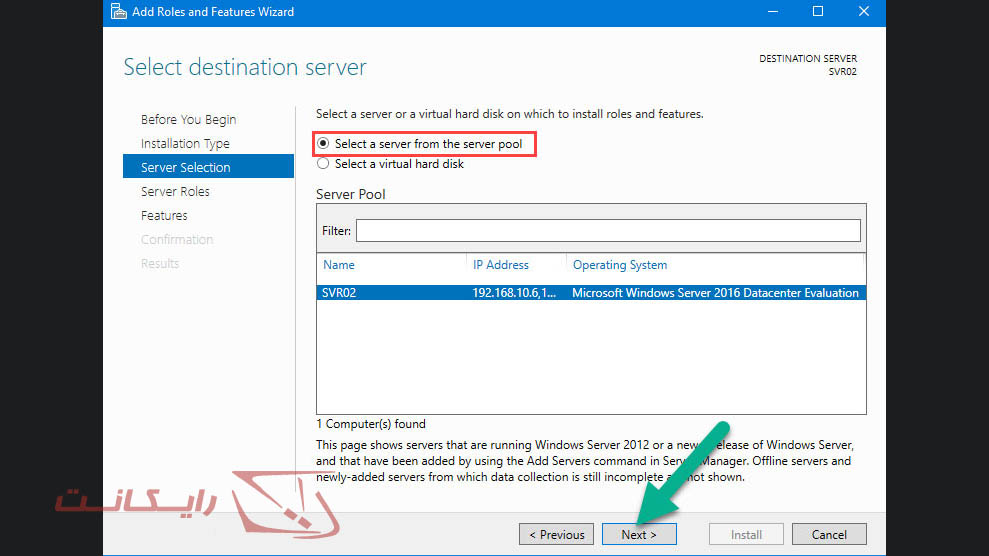Viewport: 989px width, 556px height.
Task: Maximize the wizard window
Action: (818, 12)
